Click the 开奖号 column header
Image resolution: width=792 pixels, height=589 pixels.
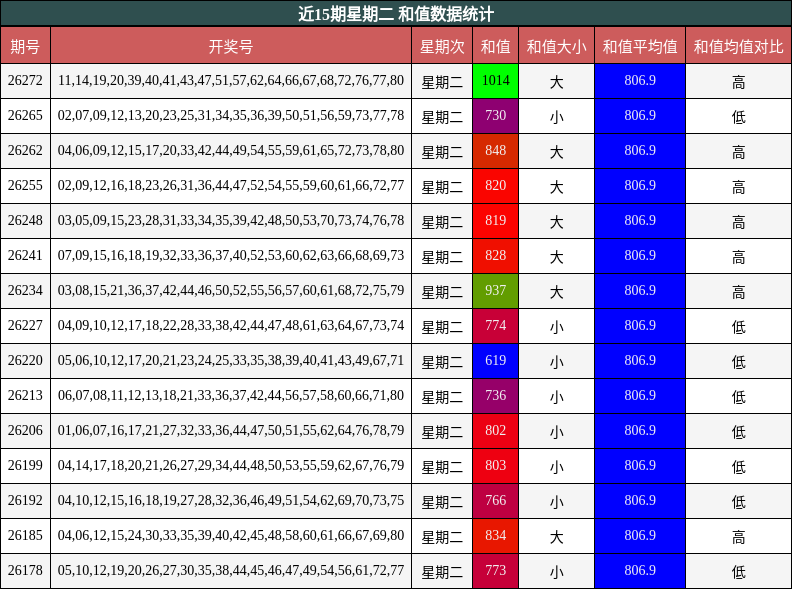pyautogui.click(x=231, y=46)
